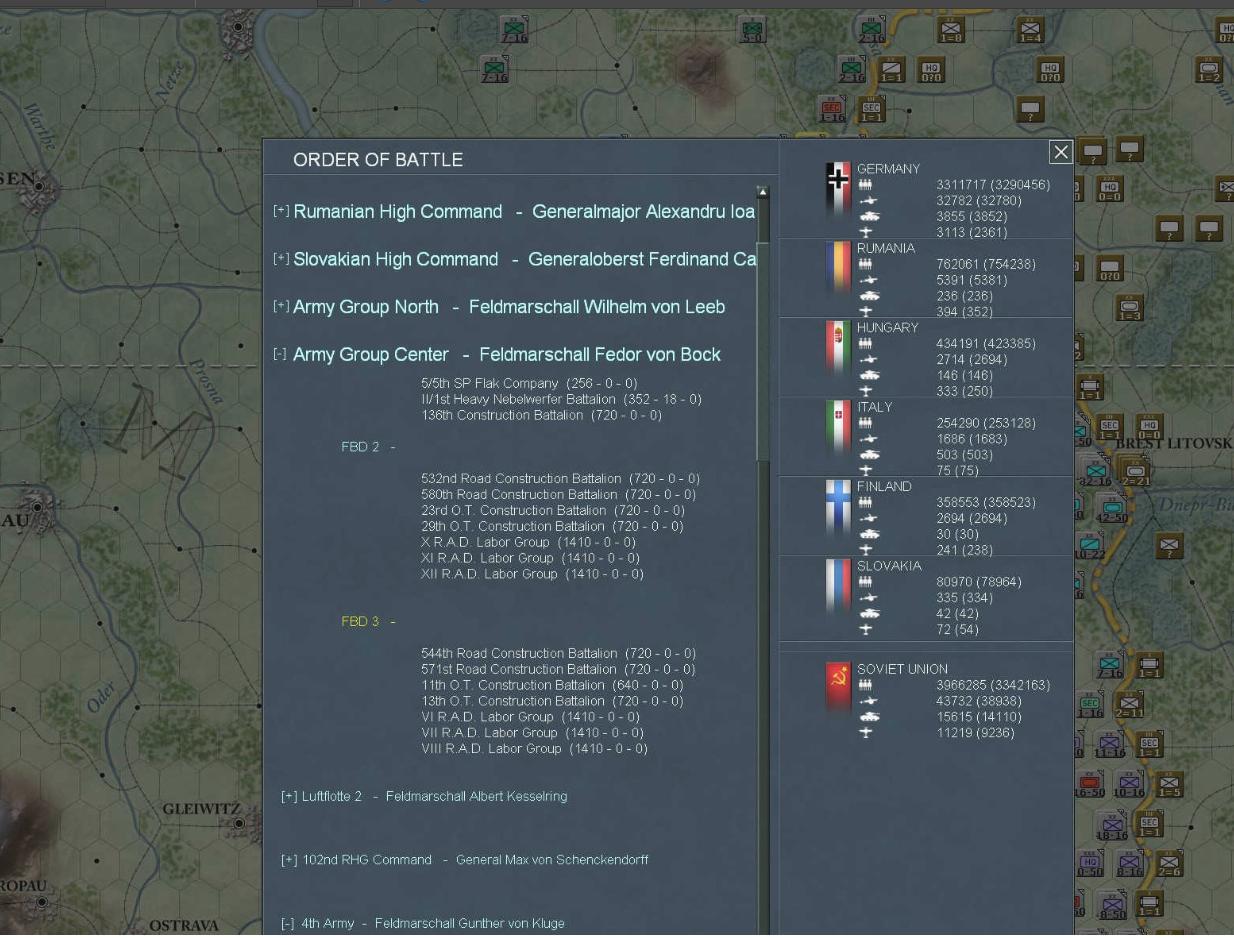The height and width of the screenshot is (938, 1234).
Task: Select the stacked 2=21 counter at Brest Litovsk
Action: pos(1134,472)
